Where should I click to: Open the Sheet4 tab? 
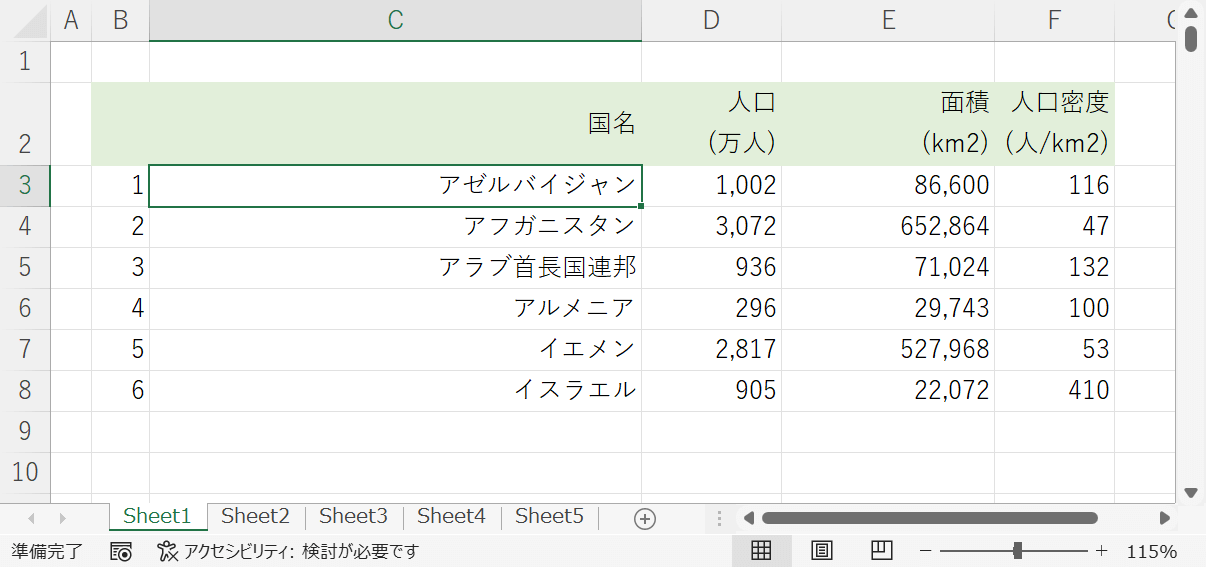coord(451,516)
